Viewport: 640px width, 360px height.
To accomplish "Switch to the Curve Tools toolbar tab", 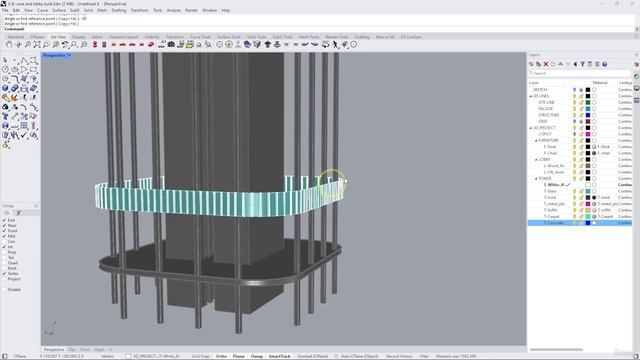I will 200,37.
